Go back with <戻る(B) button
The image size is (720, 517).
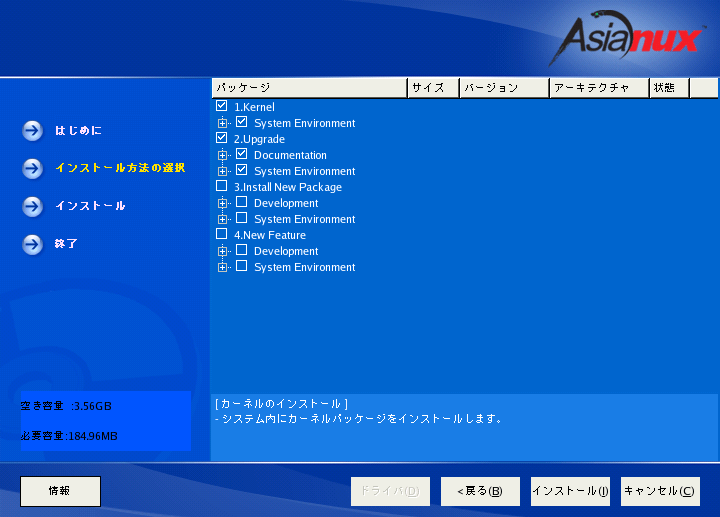[480, 491]
